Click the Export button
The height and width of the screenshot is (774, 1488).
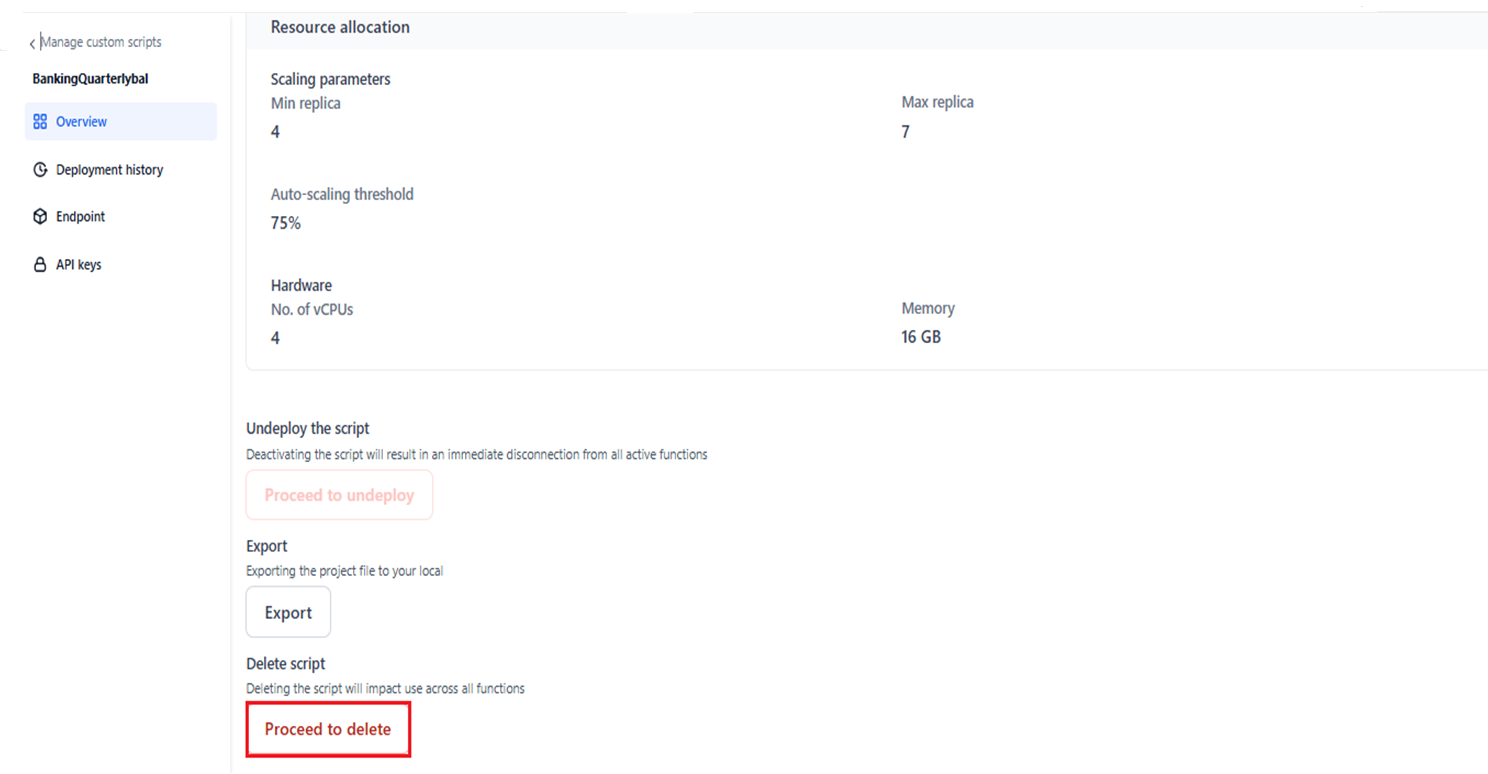pos(288,612)
